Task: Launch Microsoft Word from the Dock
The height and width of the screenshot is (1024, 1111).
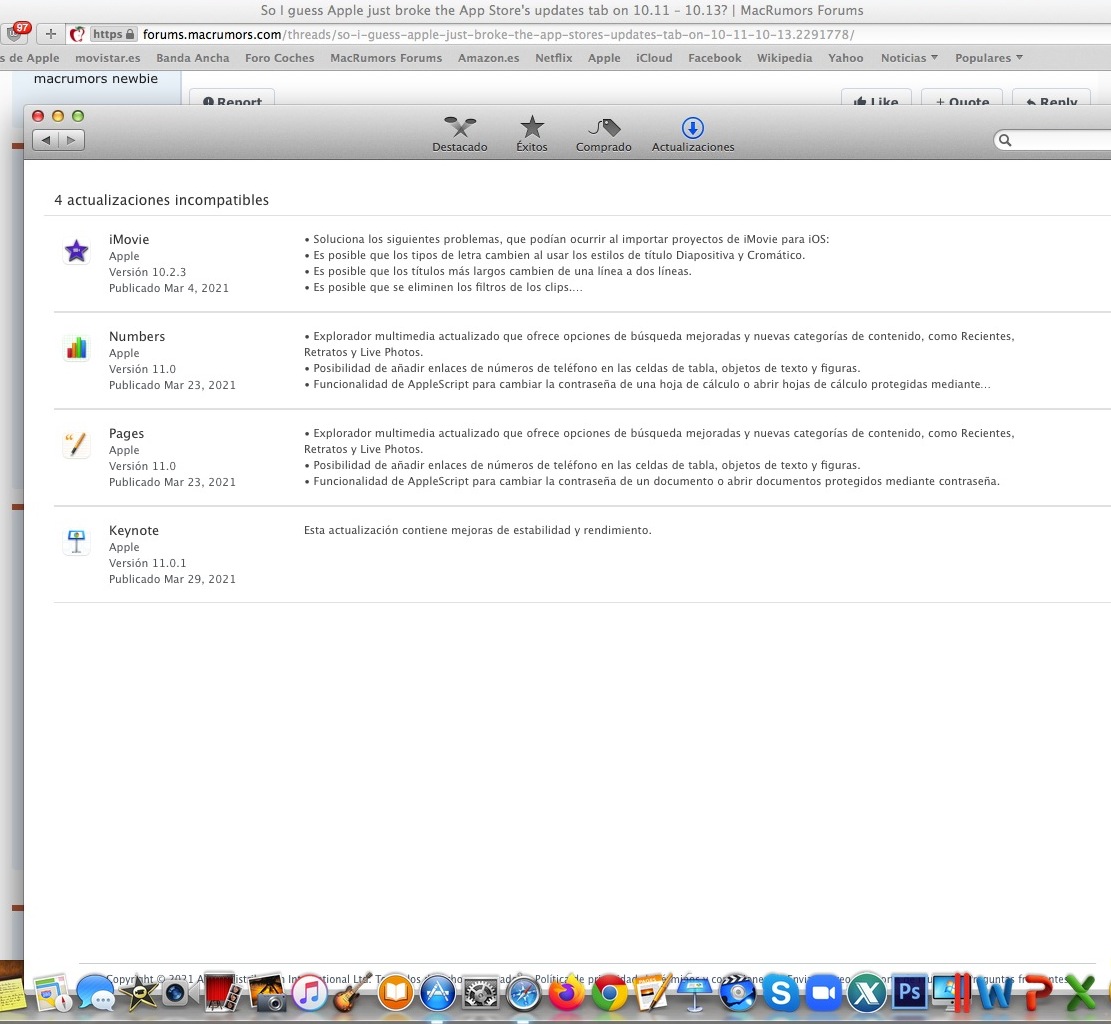Action: click(x=995, y=993)
